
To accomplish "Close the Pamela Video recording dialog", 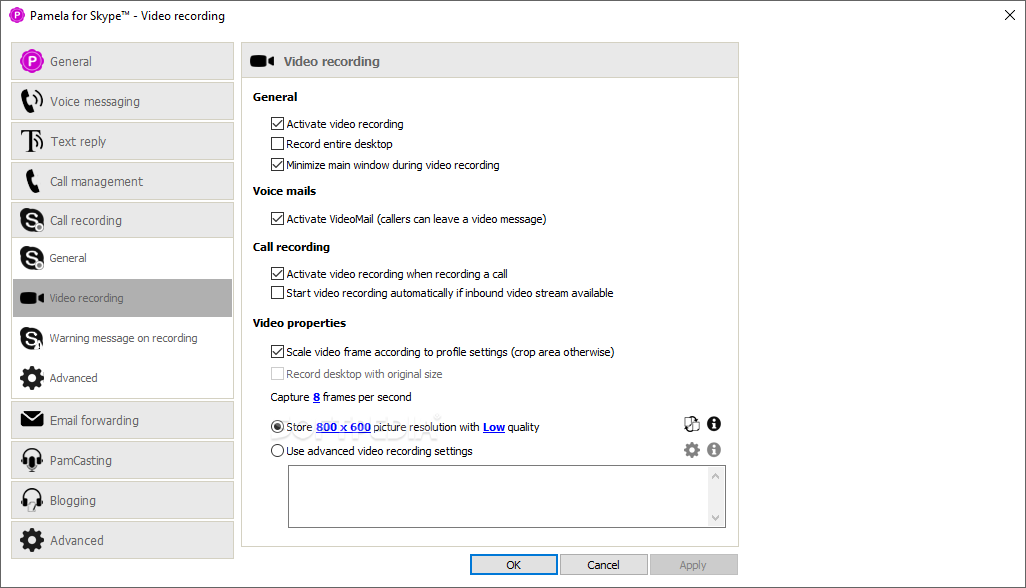I will (1010, 15).
